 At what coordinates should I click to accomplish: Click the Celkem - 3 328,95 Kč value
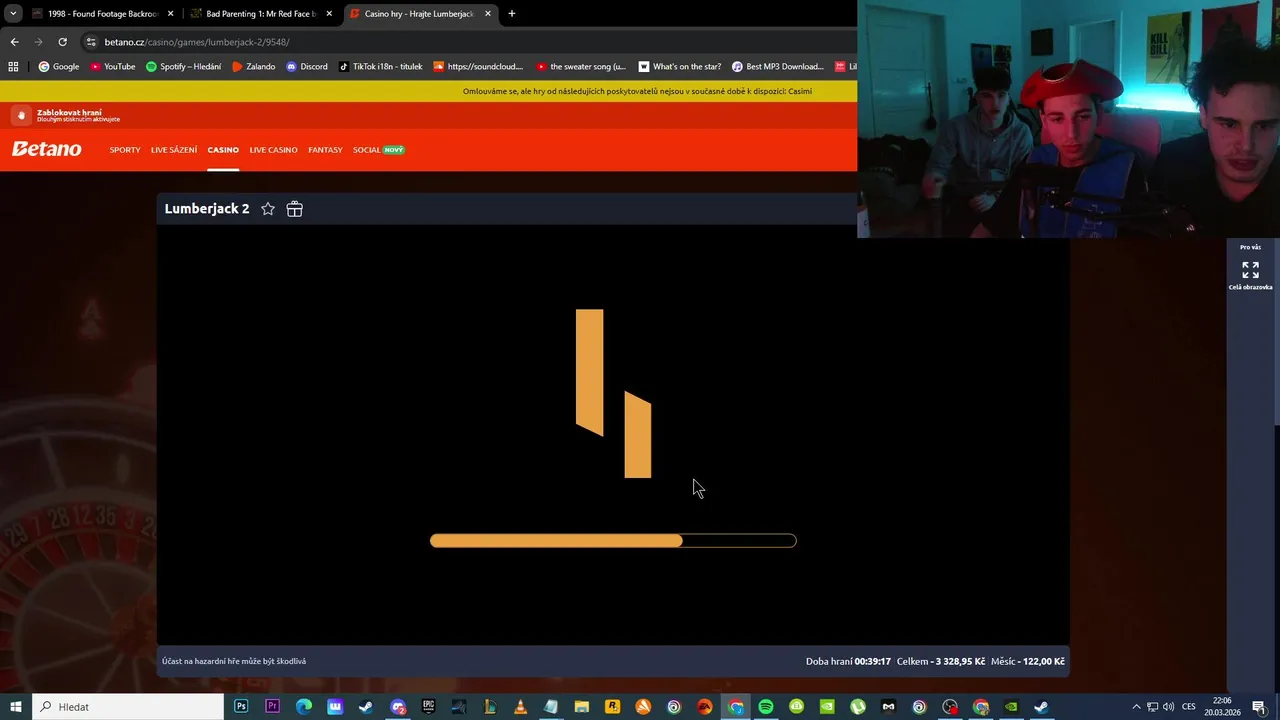click(941, 661)
